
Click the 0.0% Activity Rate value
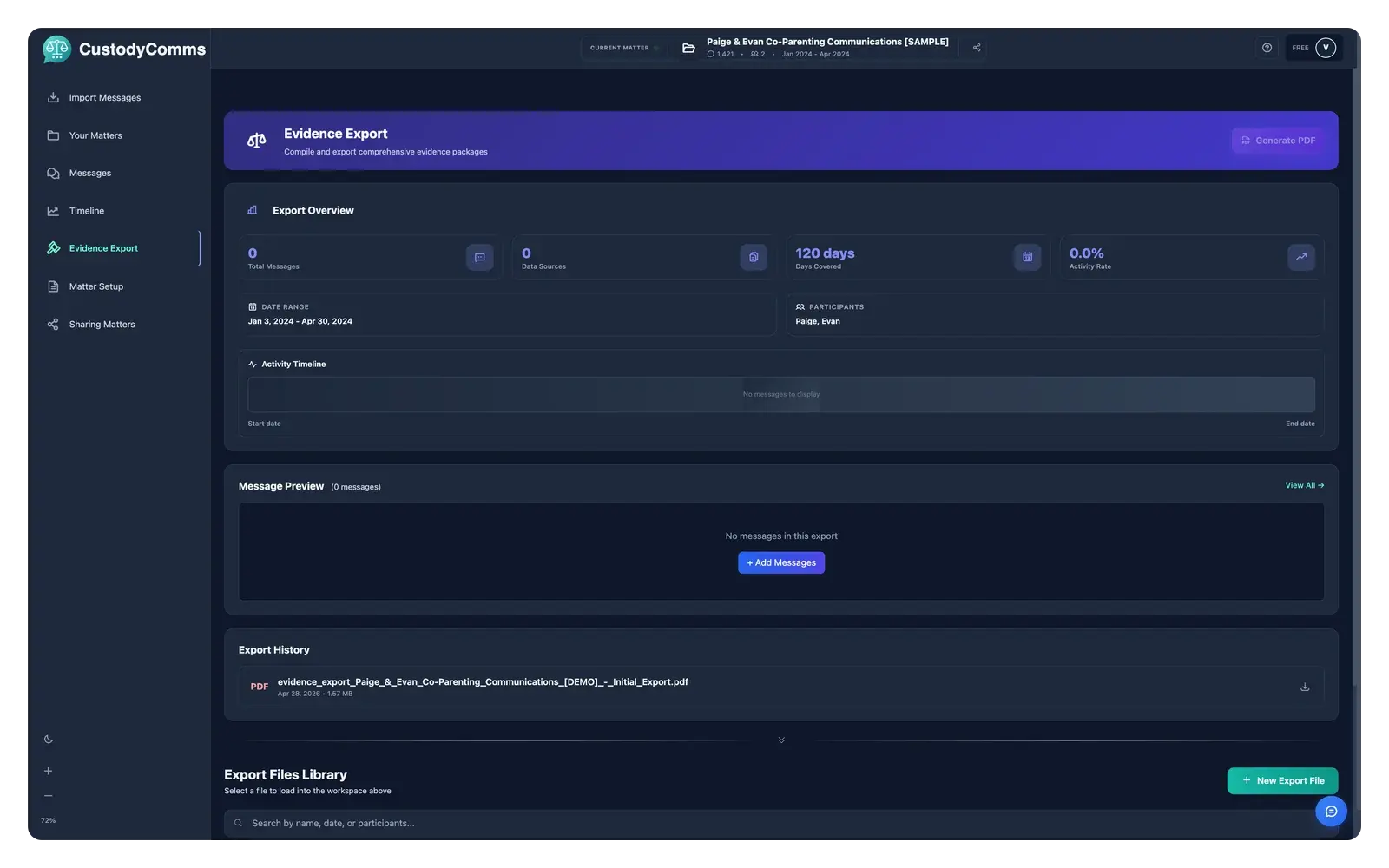1087,253
